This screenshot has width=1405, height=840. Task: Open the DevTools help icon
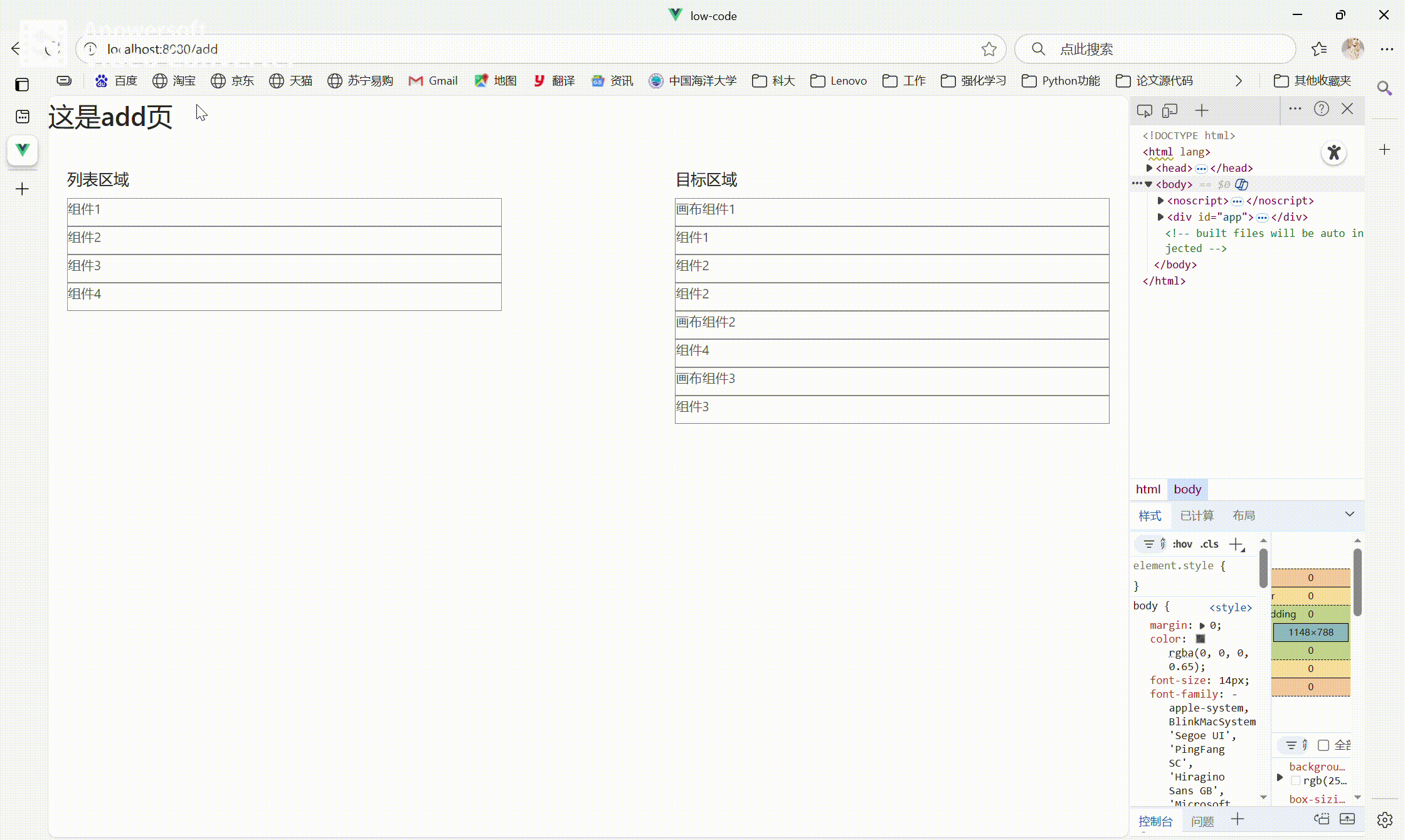click(1321, 109)
